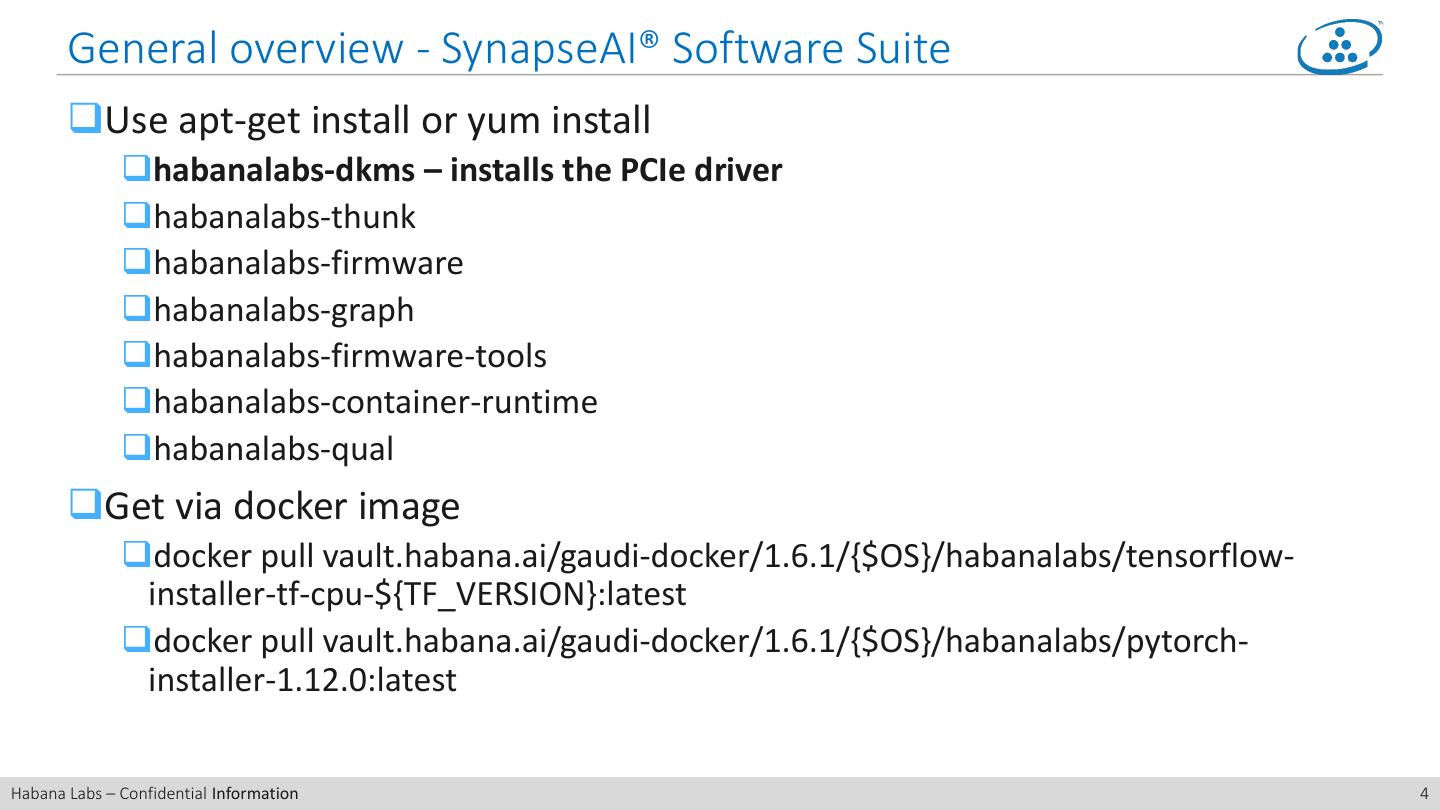Image resolution: width=1440 pixels, height=810 pixels.
Task: Click the tensorflow docker pull command text
Action: click(720, 574)
